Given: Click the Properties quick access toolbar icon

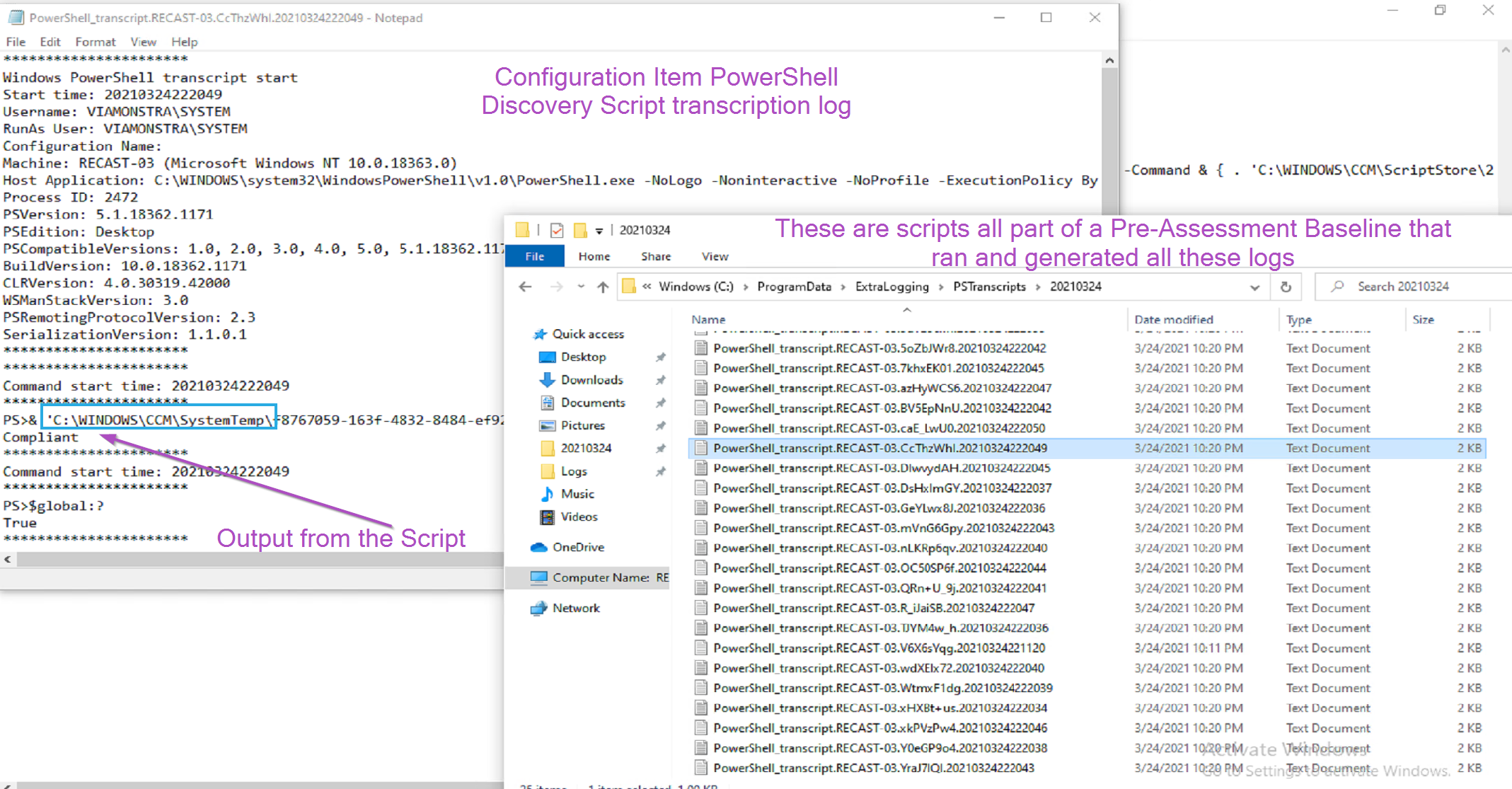Looking at the screenshot, I should coord(557,230).
